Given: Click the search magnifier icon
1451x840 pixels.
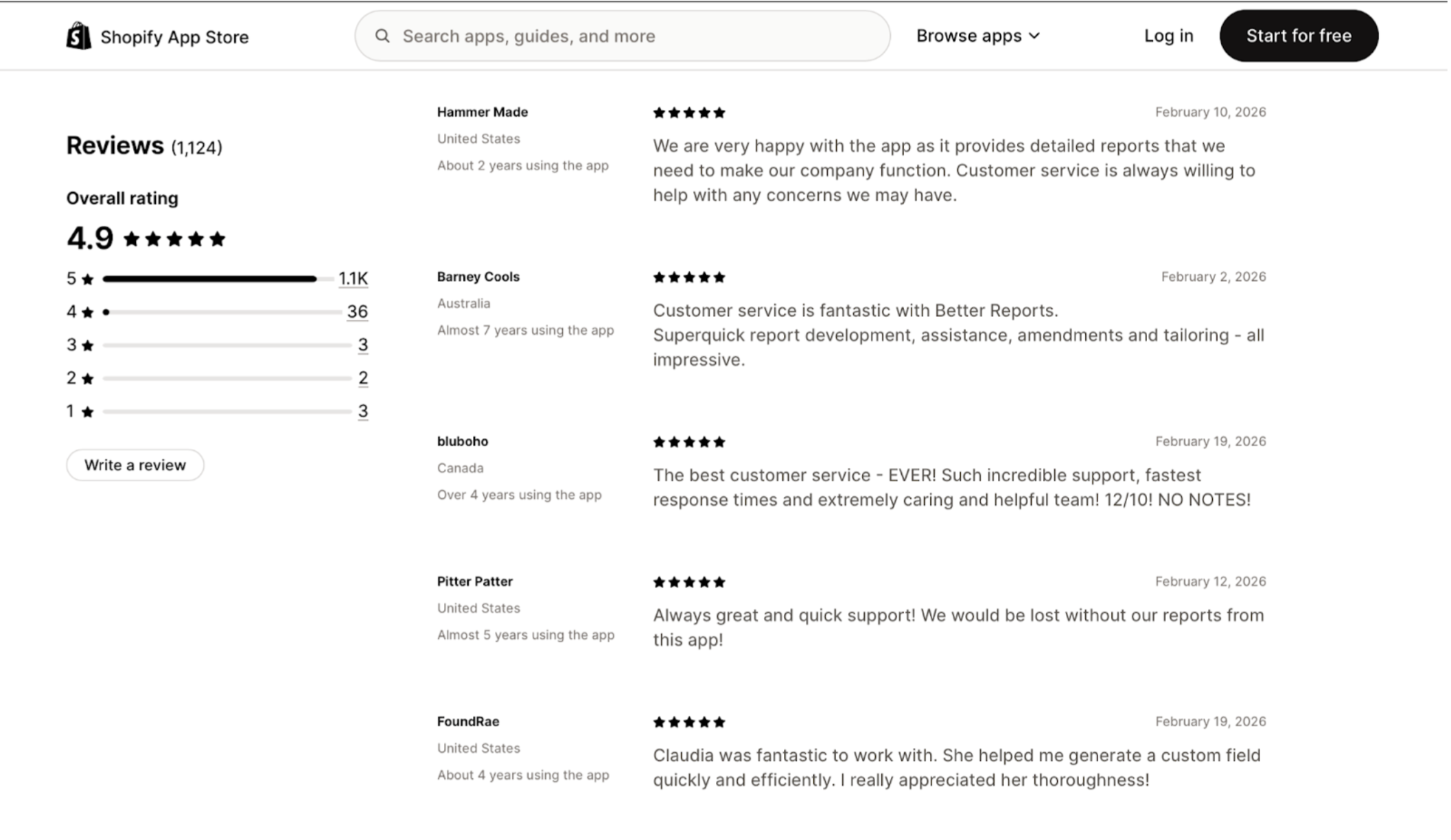Looking at the screenshot, I should pos(382,36).
